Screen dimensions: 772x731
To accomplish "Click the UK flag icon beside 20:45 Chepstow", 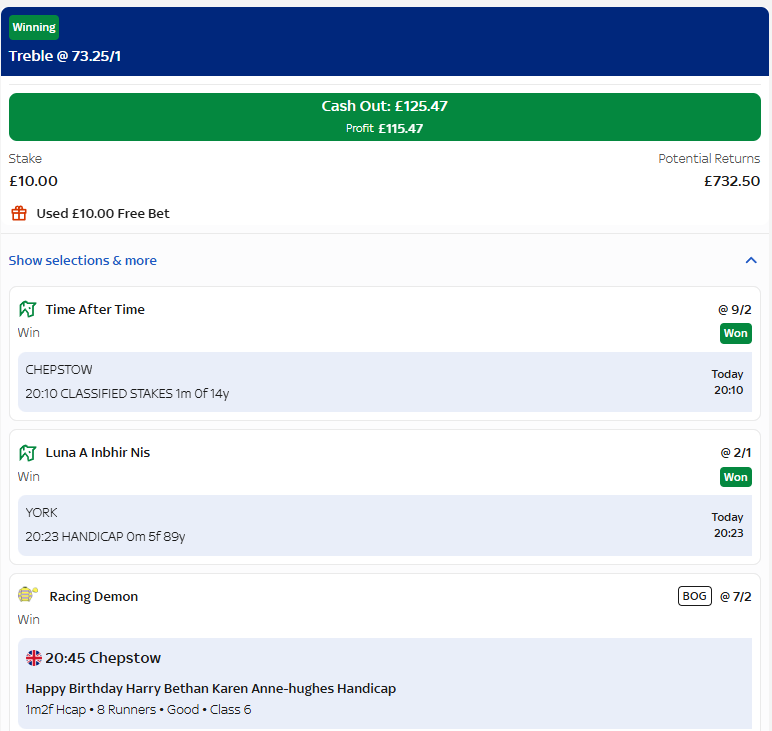I will [x=33, y=658].
